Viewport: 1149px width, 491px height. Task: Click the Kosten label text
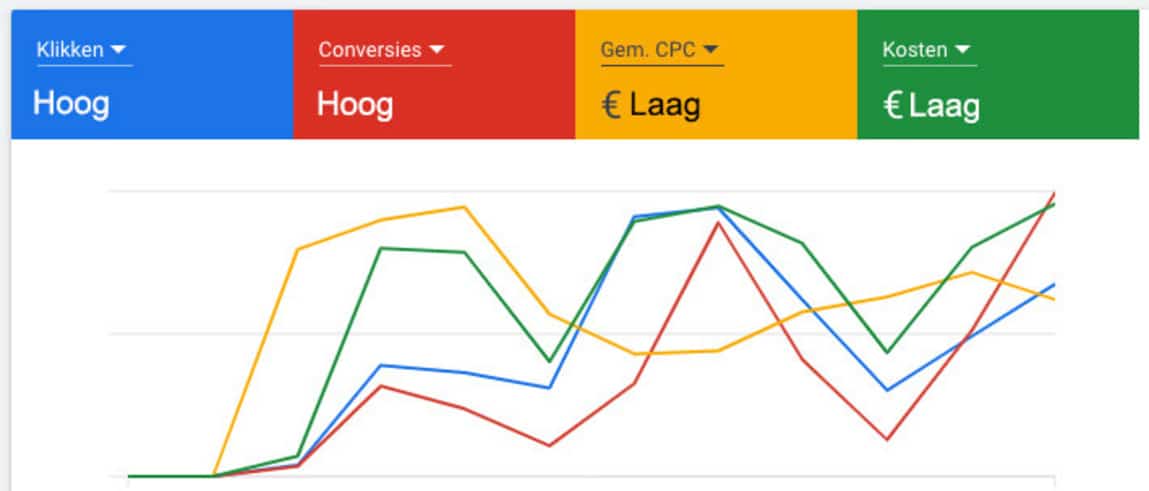coord(915,50)
